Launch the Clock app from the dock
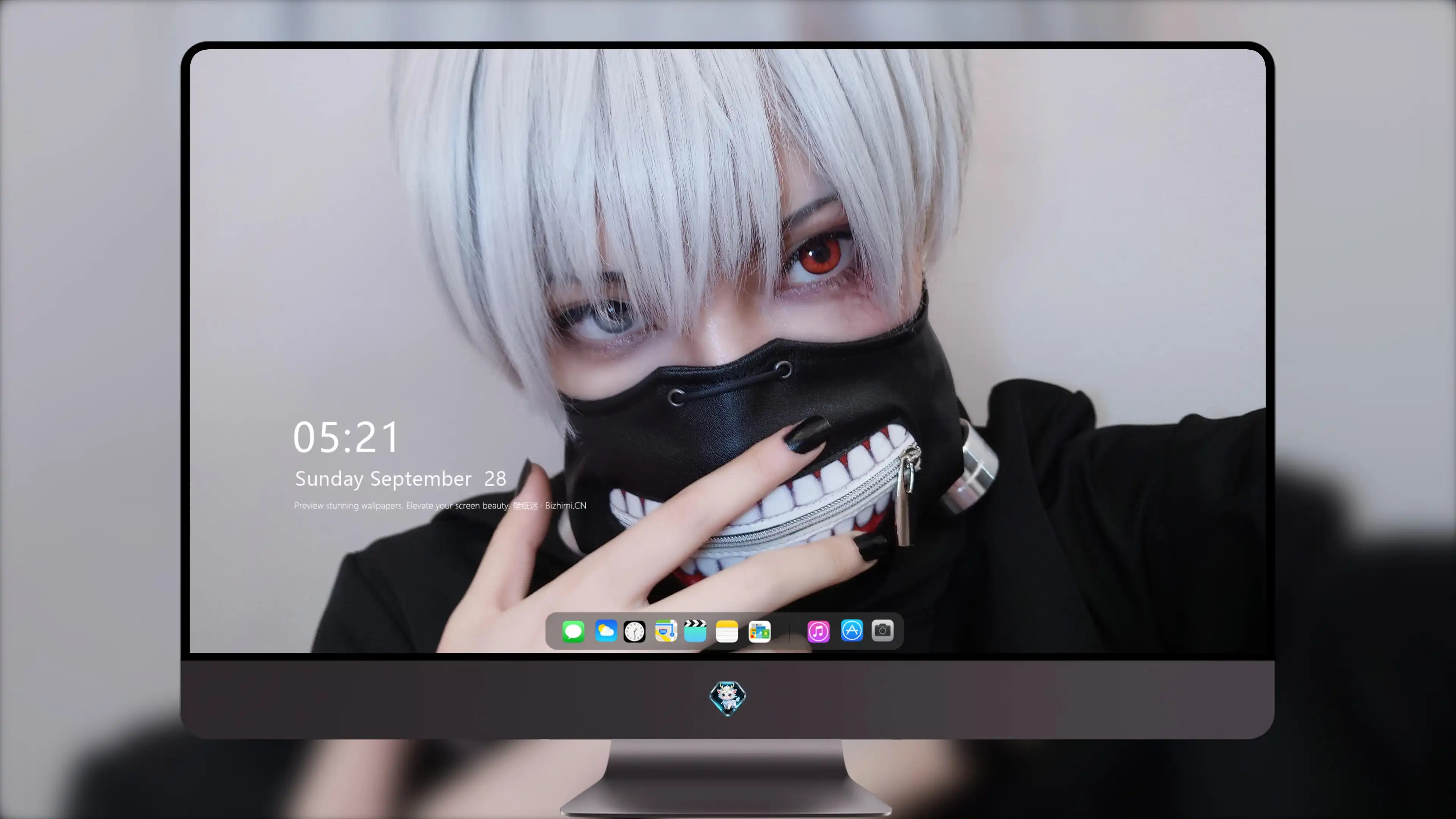Viewport: 1456px width, 819px height. [x=634, y=631]
